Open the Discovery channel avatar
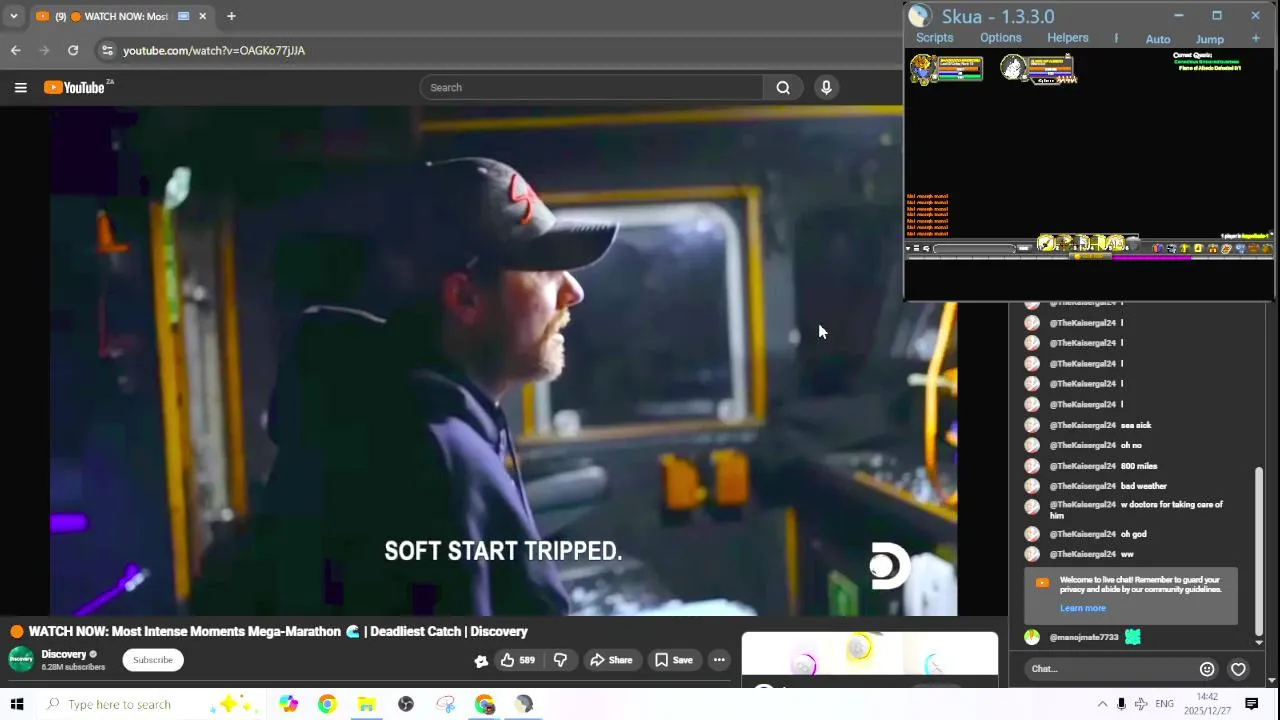Image resolution: width=1280 pixels, height=720 pixels. tap(21, 659)
